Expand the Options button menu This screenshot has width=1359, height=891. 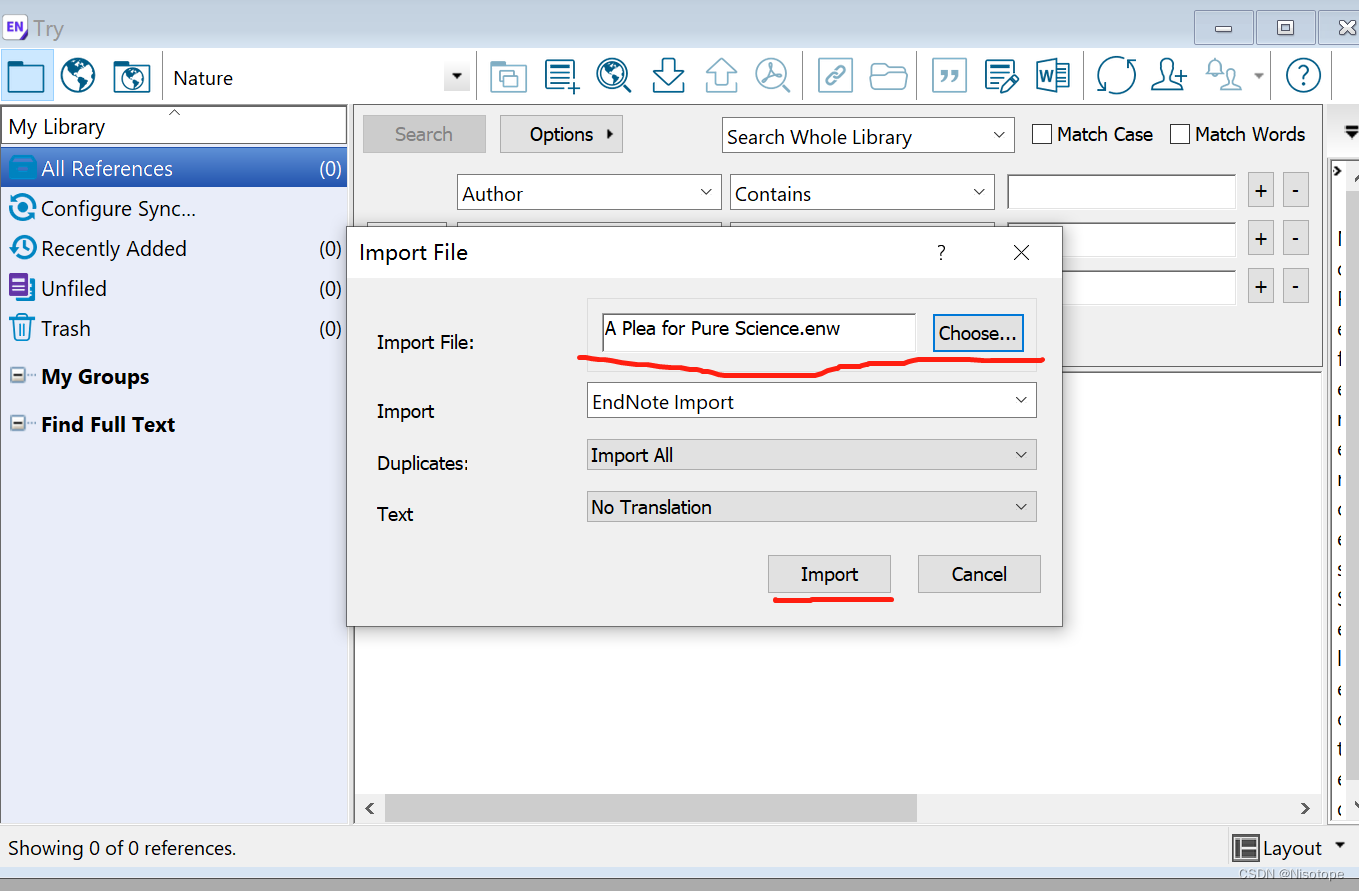(x=561, y=134)
